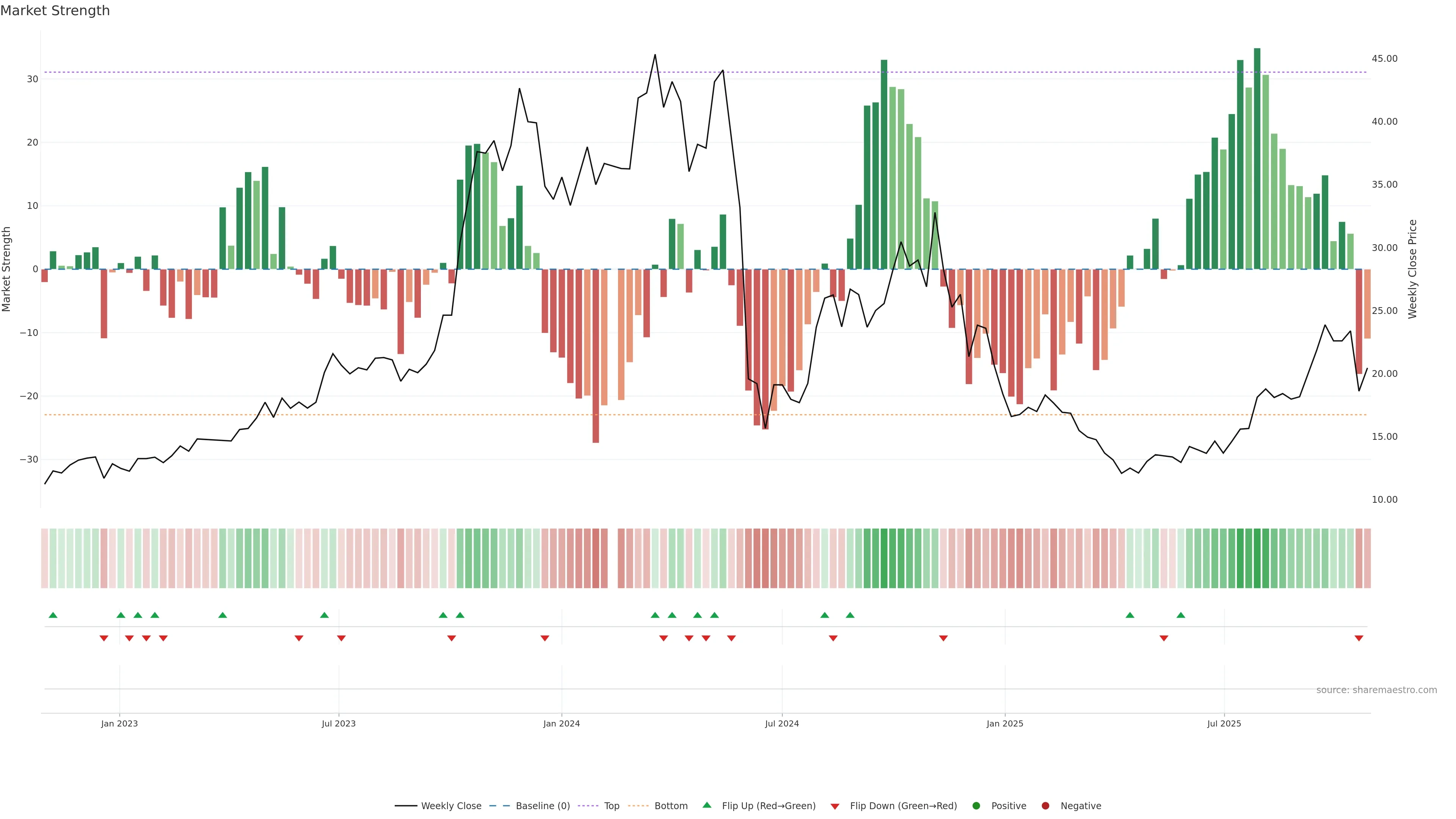Click the tallest green bar after Jul 2025
Screen dimensions: 1456x819
point(1257,158)
